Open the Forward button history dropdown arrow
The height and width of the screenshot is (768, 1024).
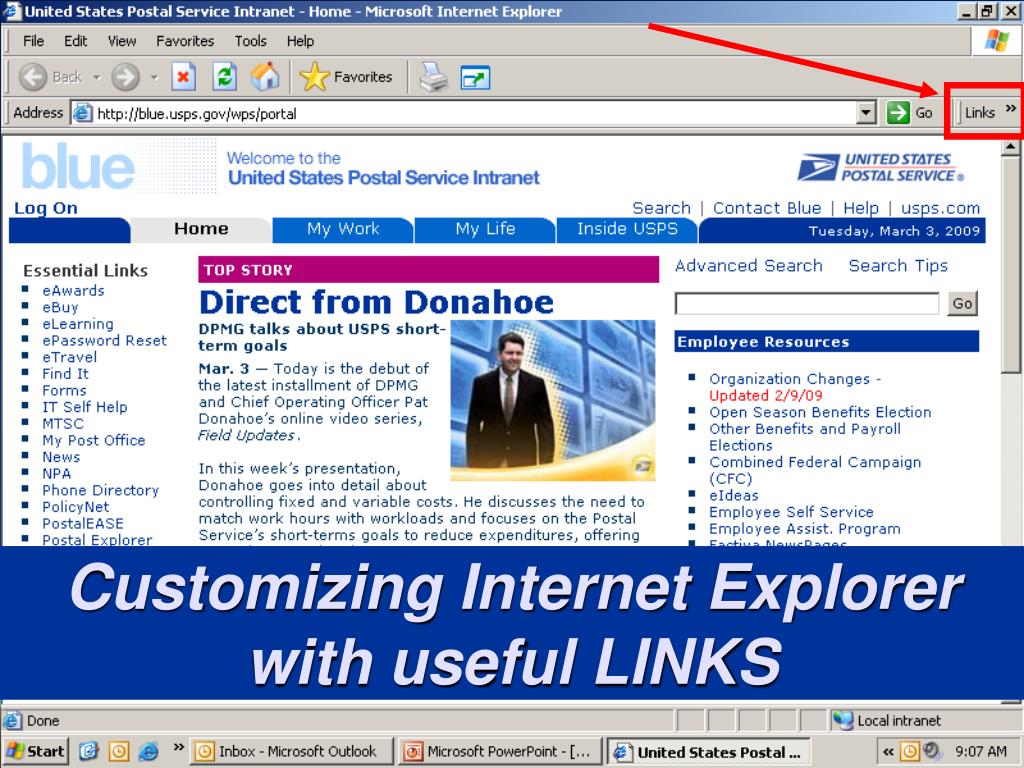[154, 77]
